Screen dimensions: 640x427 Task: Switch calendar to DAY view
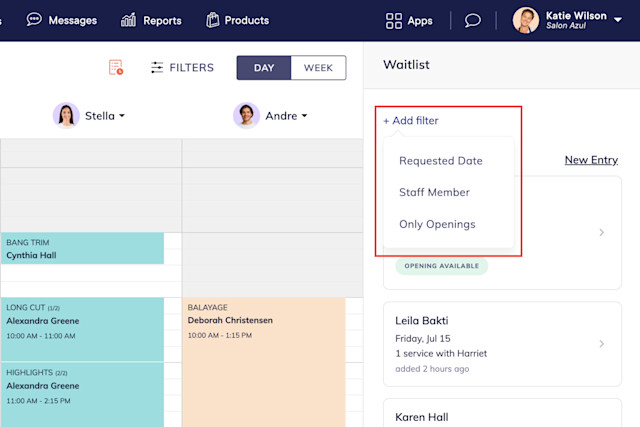pos(264,68)
